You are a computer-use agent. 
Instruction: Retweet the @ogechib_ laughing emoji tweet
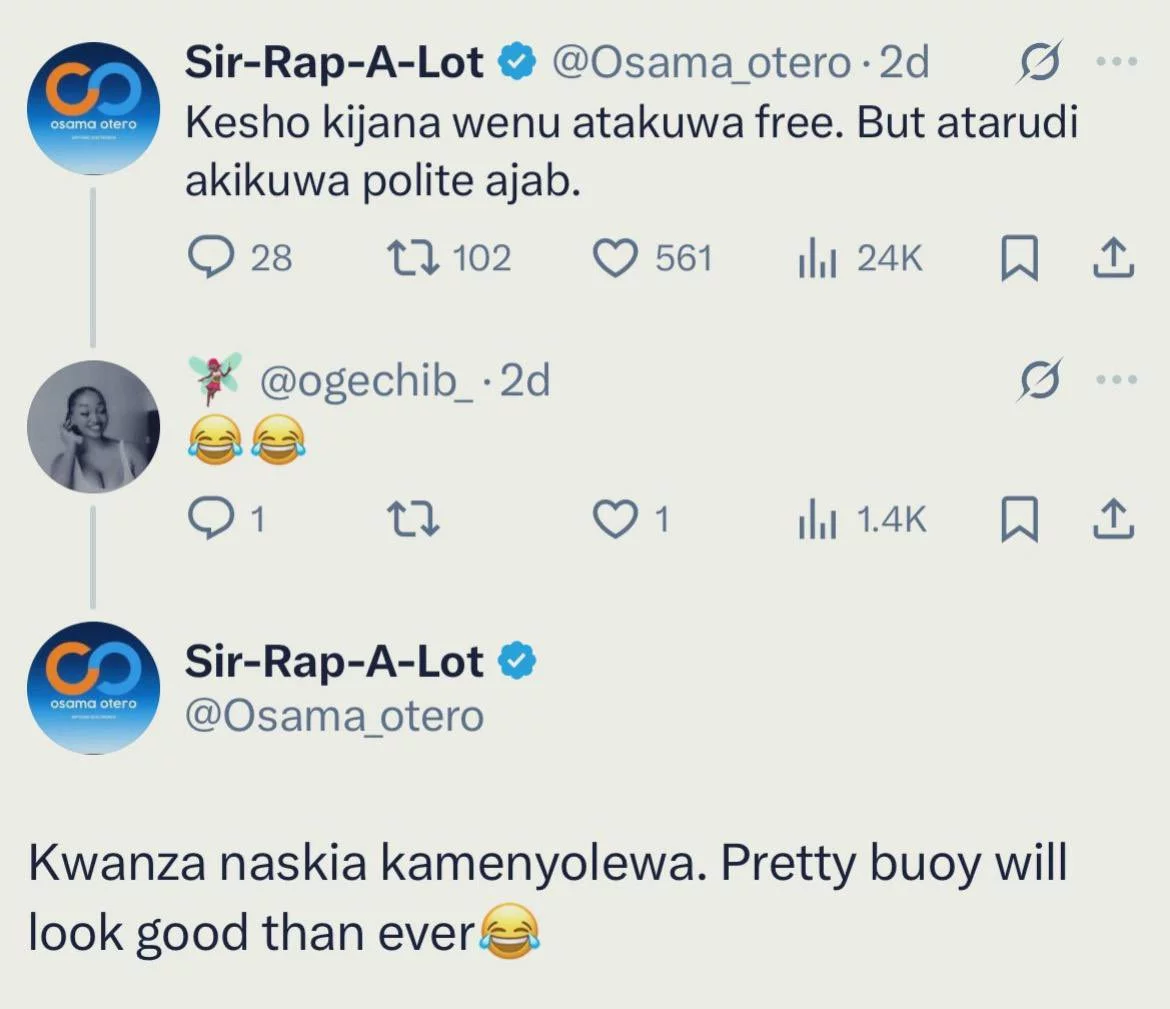[x=410, y=519]
